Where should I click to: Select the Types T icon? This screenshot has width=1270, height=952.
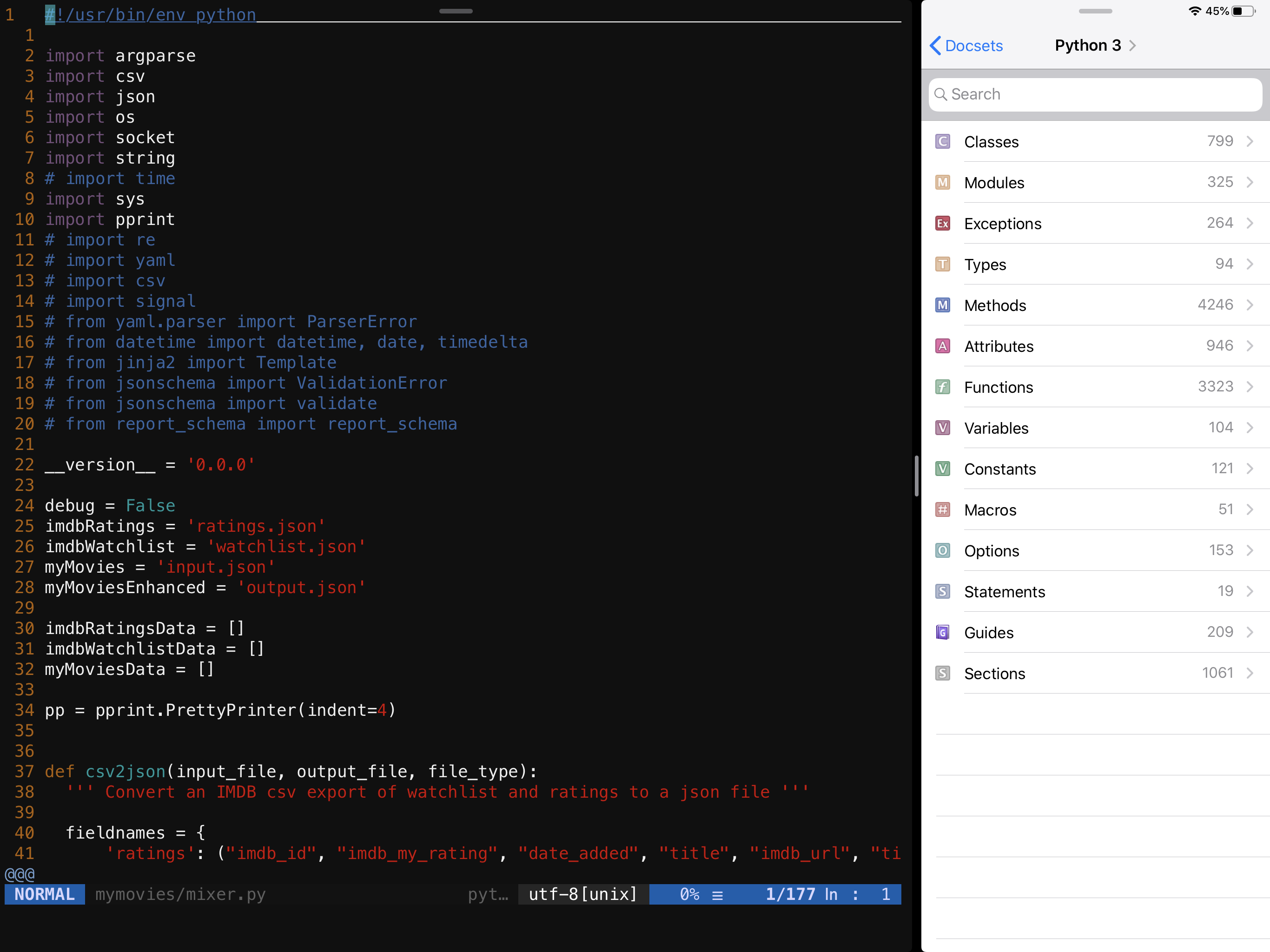(942, 264)
